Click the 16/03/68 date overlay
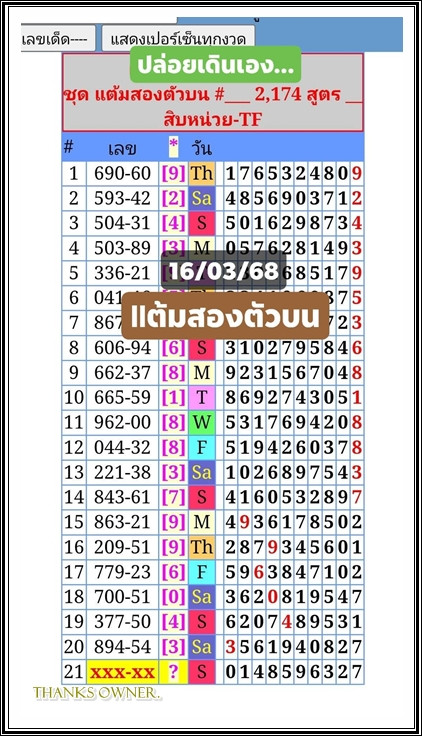 pyautogui.click(x=223, y=270)
